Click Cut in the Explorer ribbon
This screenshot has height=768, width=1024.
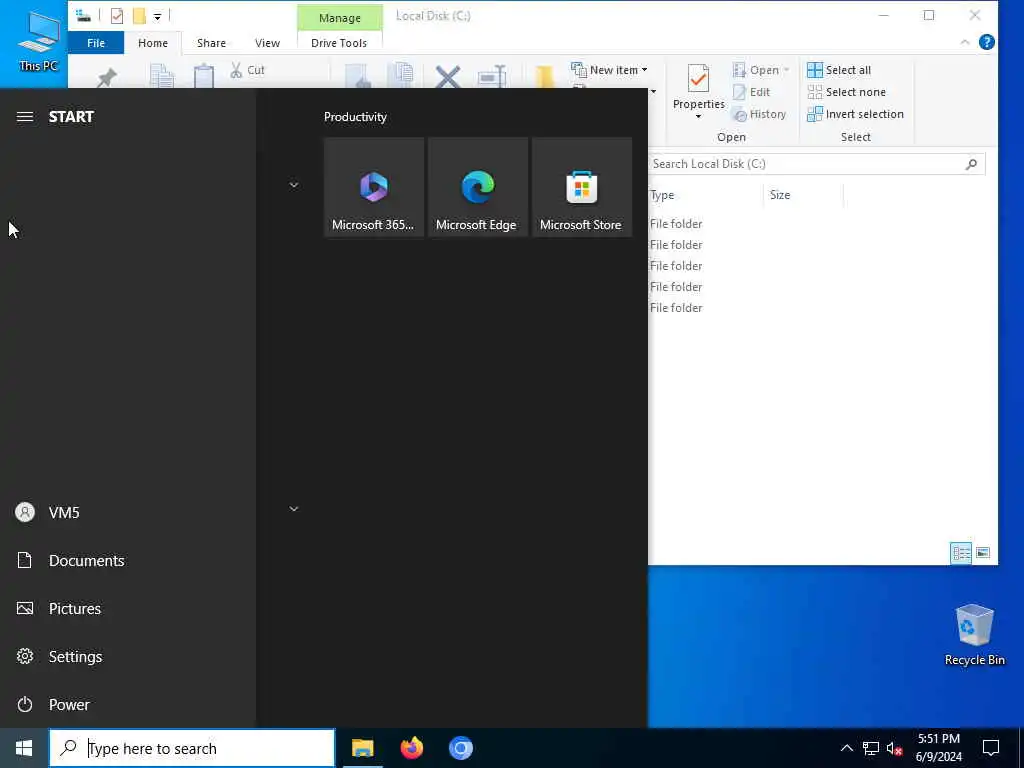click(248, 70)
